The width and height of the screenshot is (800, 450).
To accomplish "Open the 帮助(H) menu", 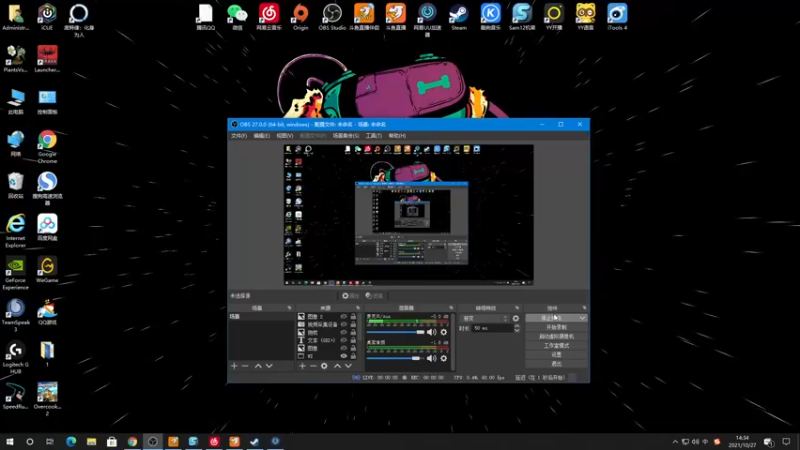I will (x=397, y=136).
